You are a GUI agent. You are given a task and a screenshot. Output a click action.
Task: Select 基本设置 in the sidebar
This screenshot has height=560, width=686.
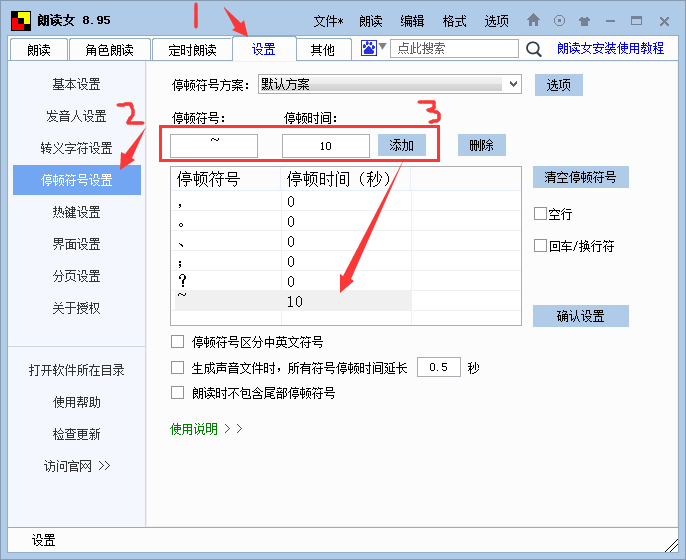[77, 84]
